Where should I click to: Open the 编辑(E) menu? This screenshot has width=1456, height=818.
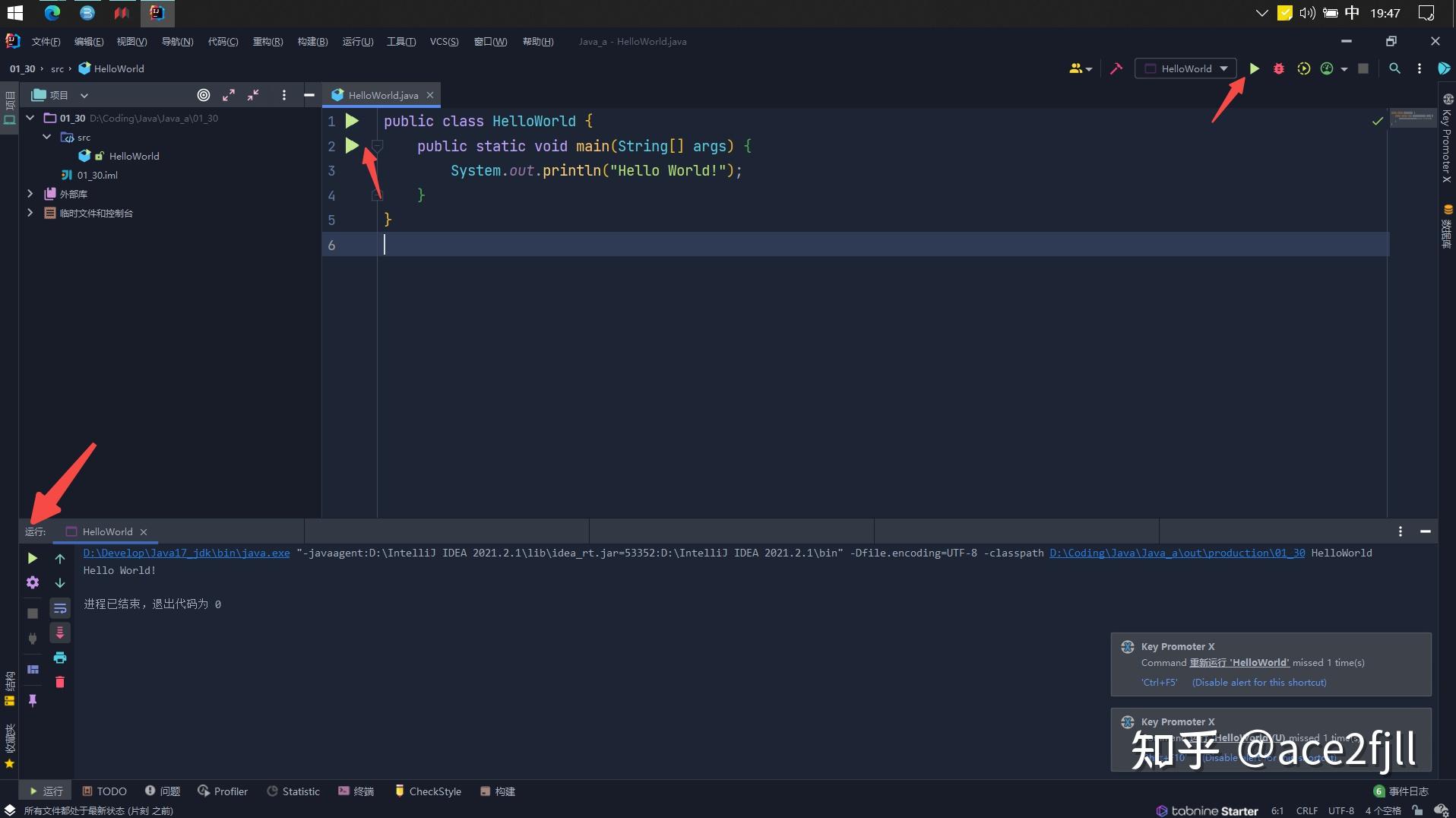coord(89,42)
